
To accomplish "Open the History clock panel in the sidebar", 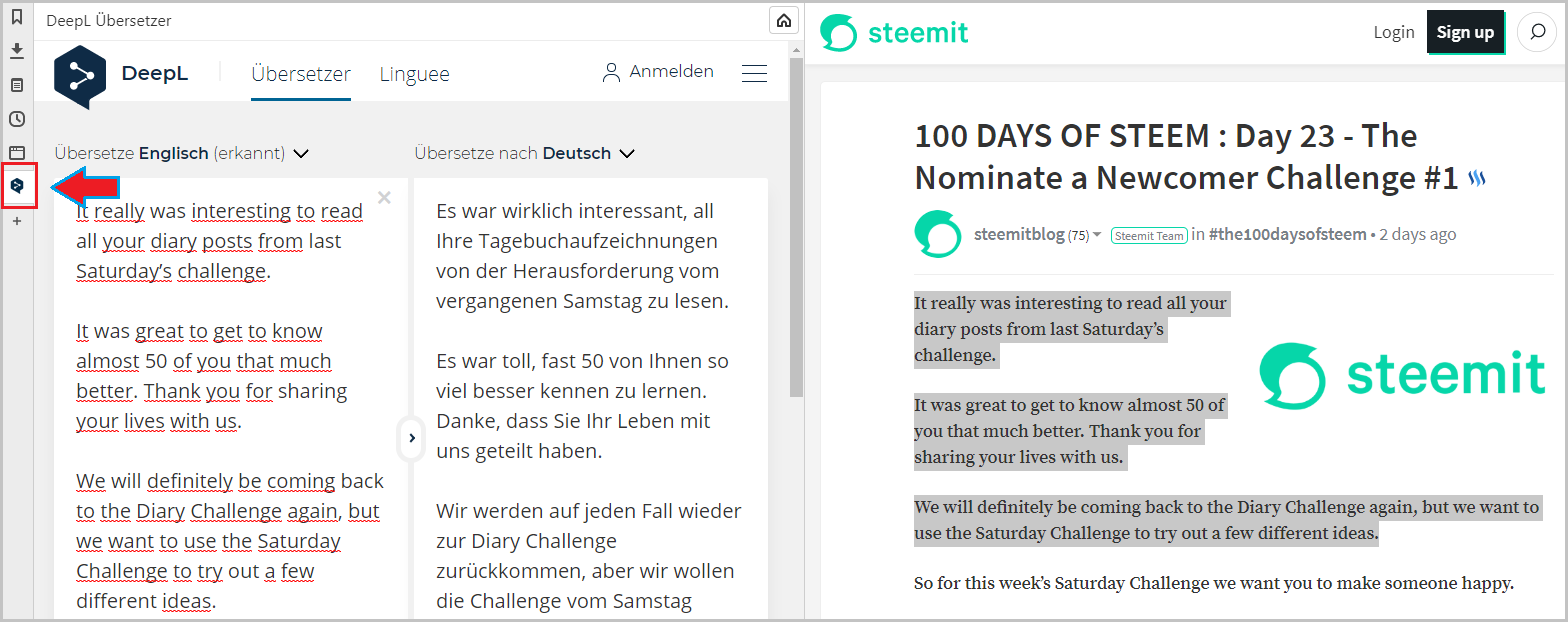I will 17,119.
